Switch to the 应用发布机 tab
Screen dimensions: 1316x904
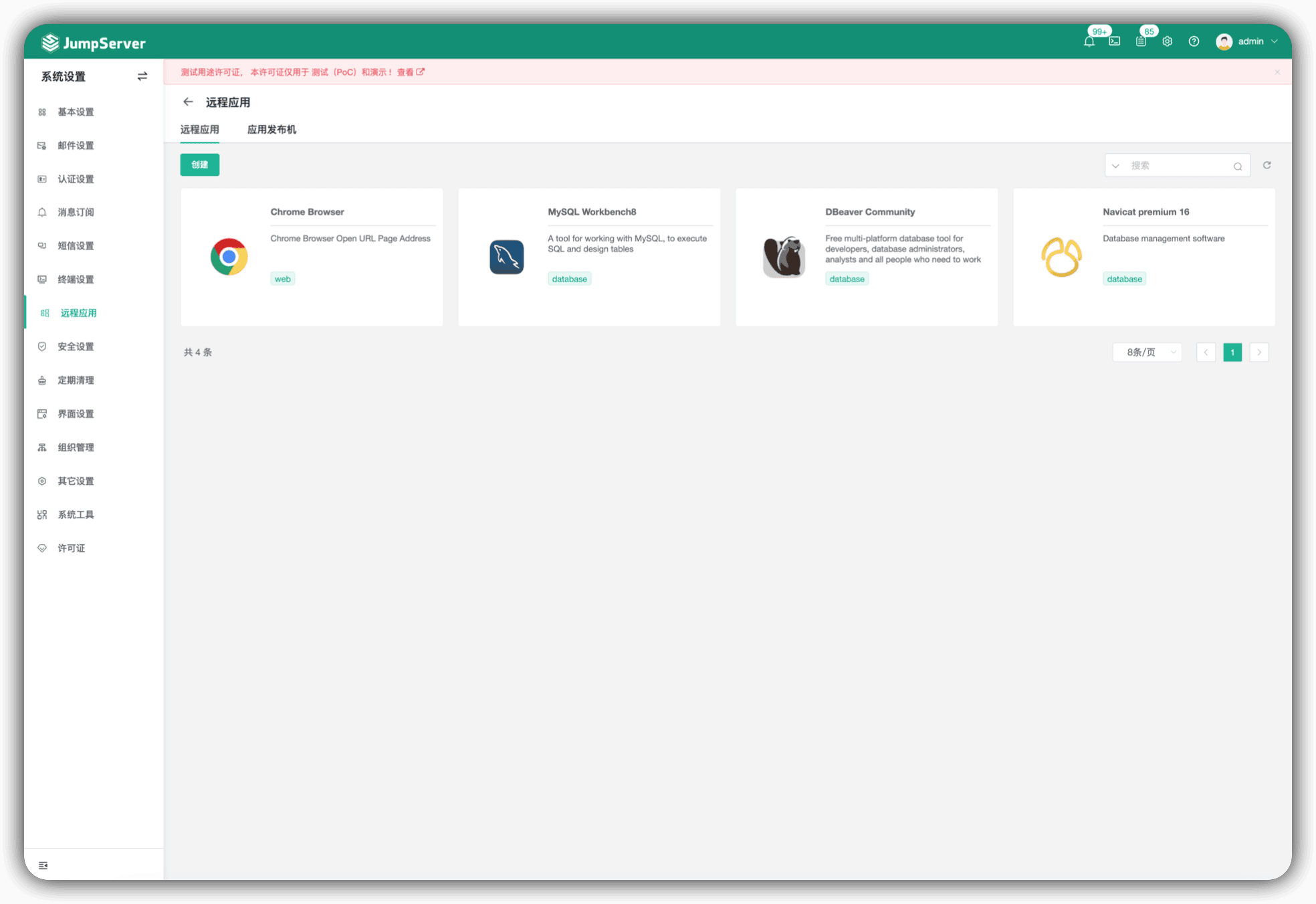point(271,130)
